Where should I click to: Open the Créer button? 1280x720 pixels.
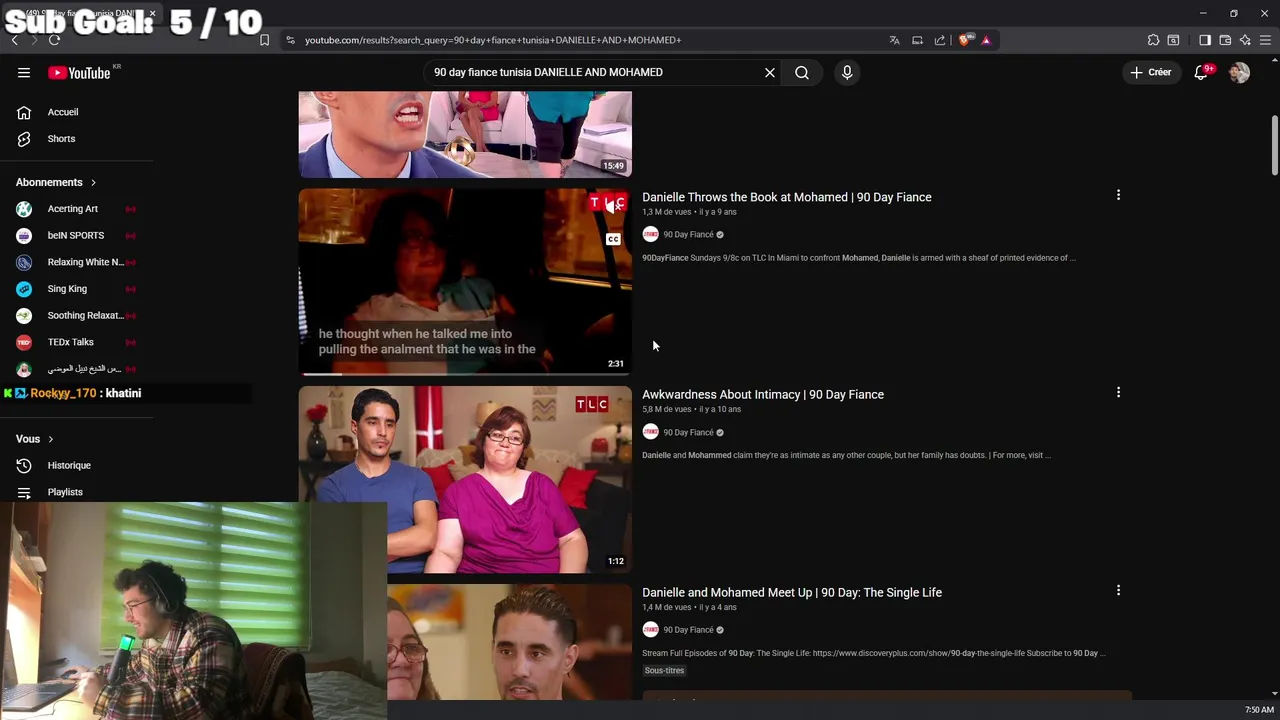tap(1150, 72)
